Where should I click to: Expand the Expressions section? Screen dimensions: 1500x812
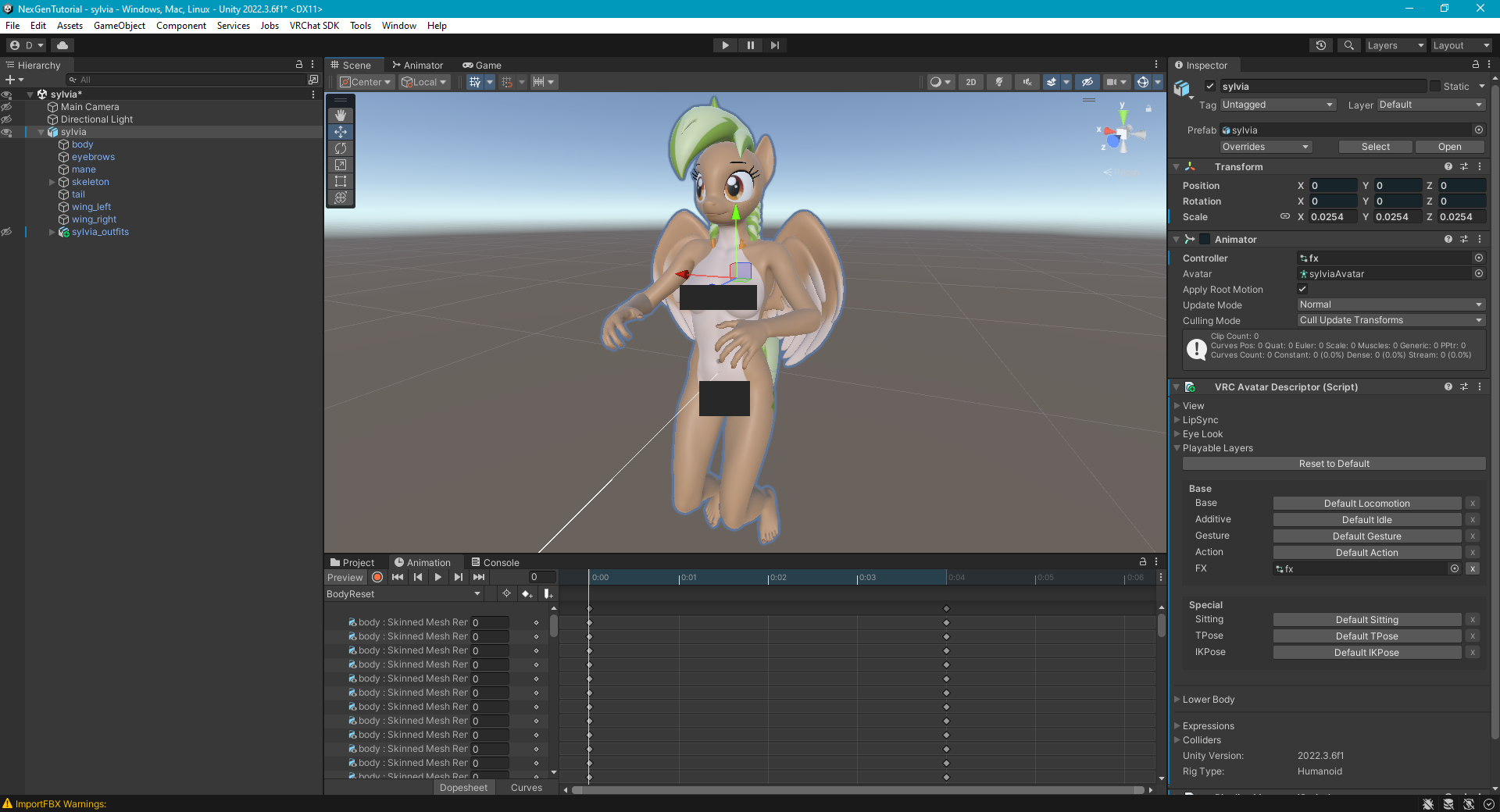[x=1177, y=726]
